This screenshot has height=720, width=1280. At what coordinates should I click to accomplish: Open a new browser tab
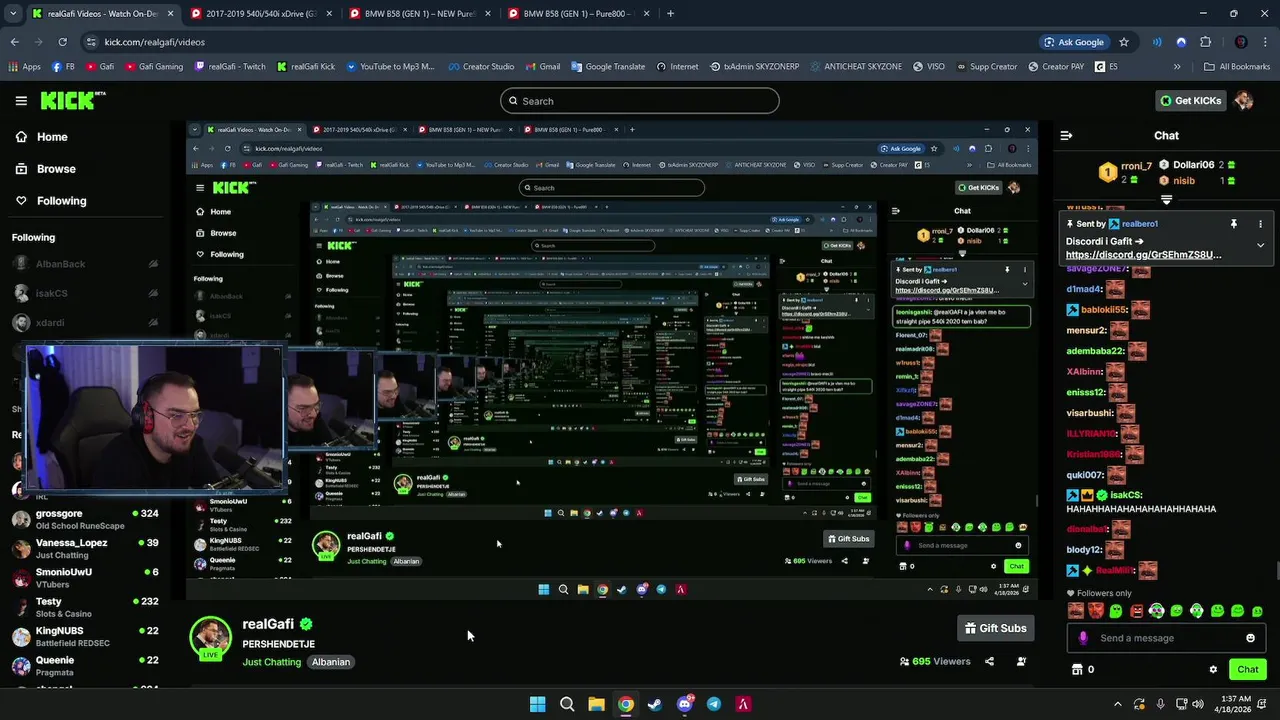(670, 14)
